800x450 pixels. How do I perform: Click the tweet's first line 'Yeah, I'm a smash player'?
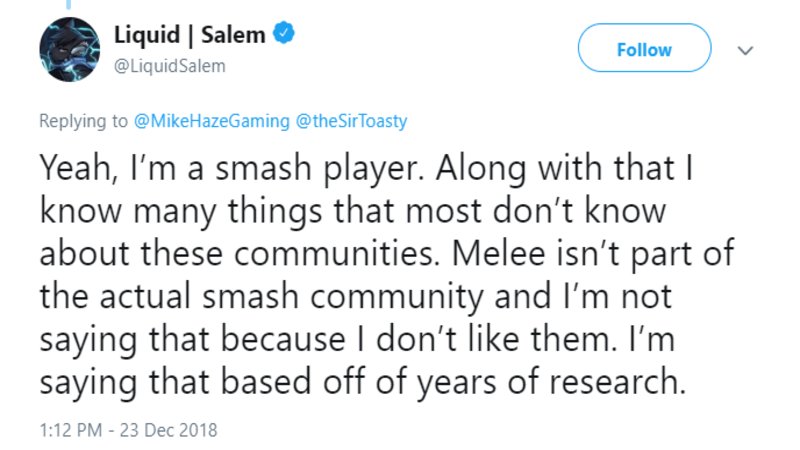(231, 168)
